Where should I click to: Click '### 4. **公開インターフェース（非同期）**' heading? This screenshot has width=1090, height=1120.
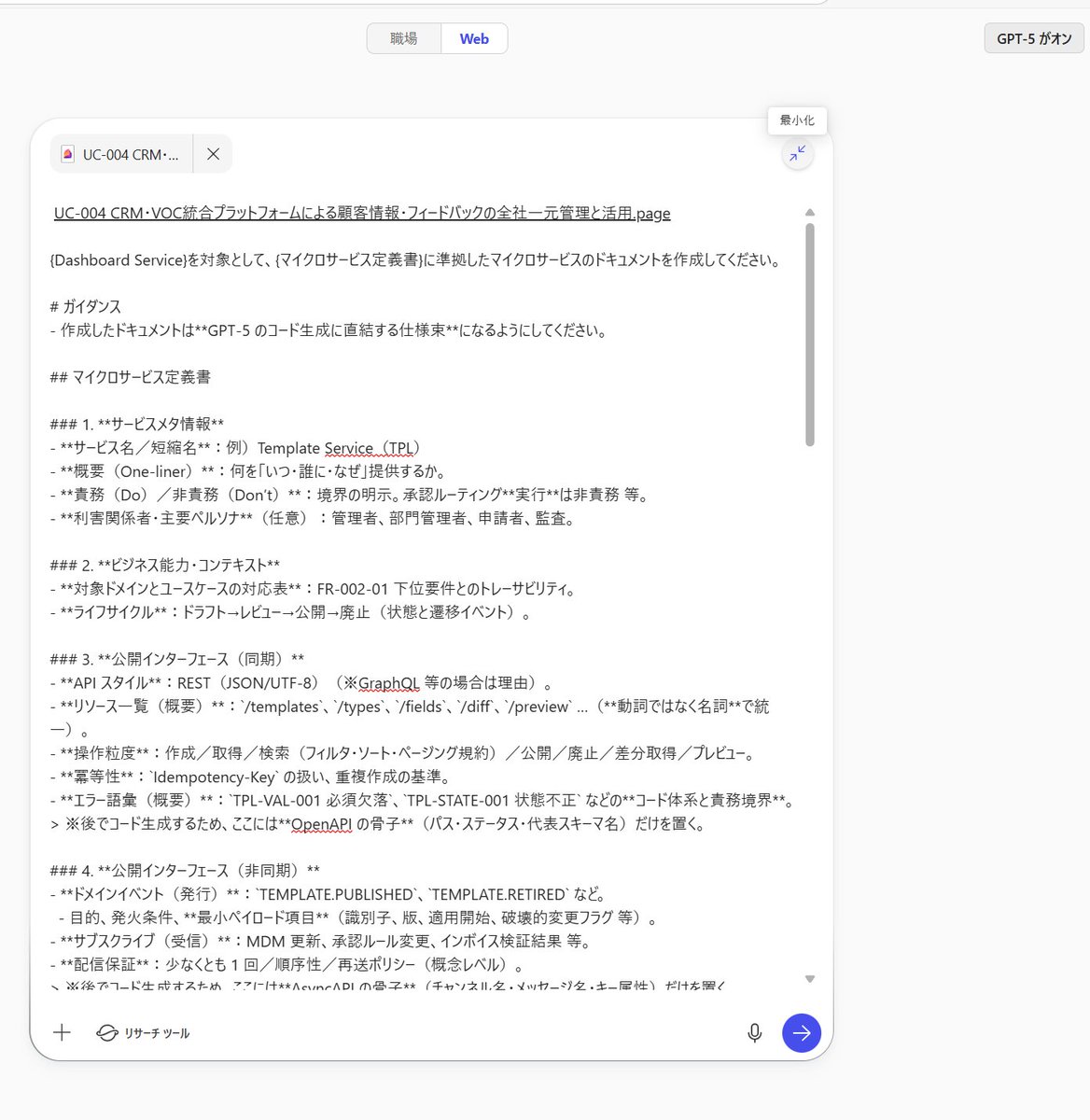[185, 871]
